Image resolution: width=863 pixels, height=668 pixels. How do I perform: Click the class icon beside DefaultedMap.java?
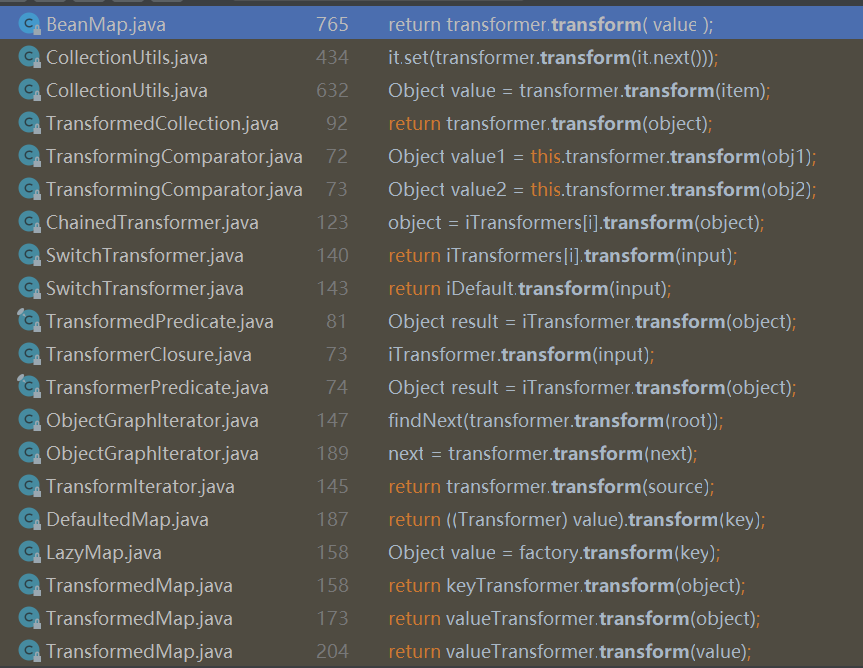[28, 520]
